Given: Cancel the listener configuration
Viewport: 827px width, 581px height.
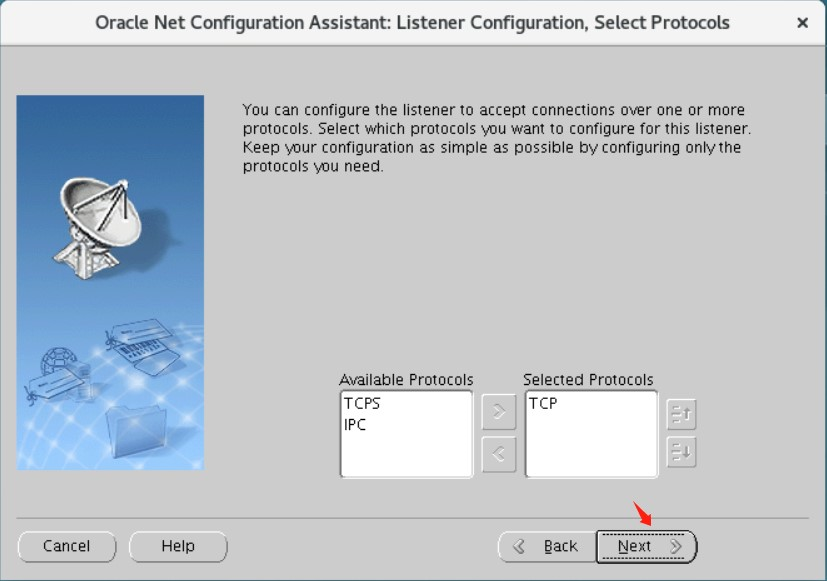Looking at the screenshot, I should [66, 546].
